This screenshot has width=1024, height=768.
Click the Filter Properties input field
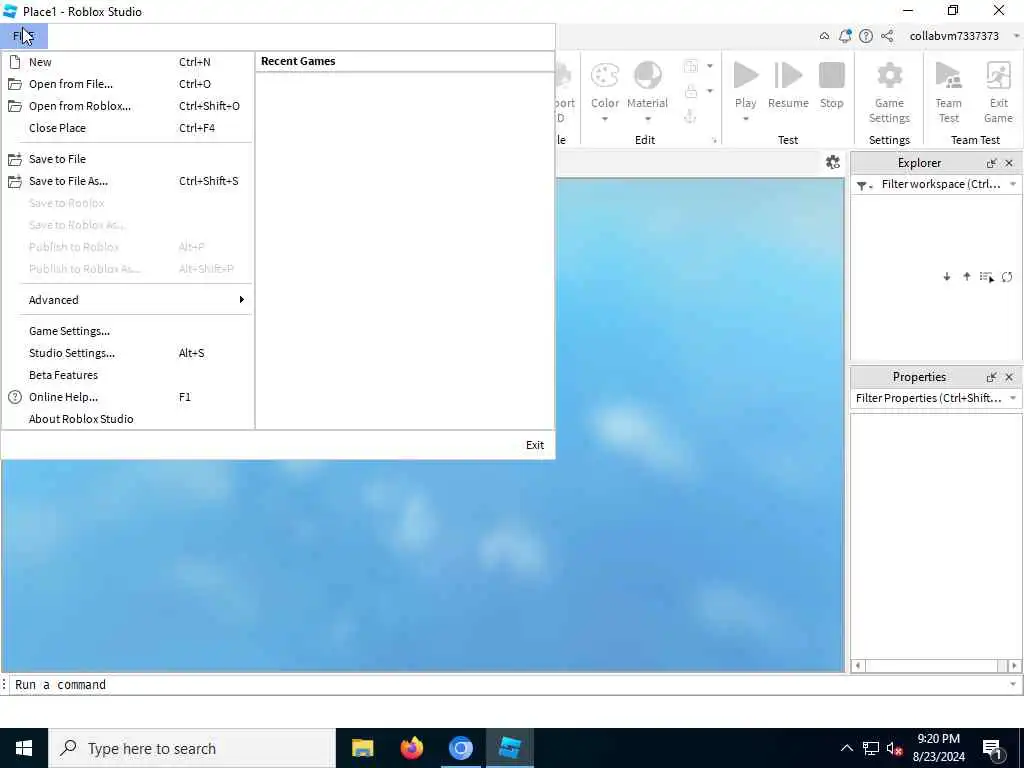click(x=927, y=398)
